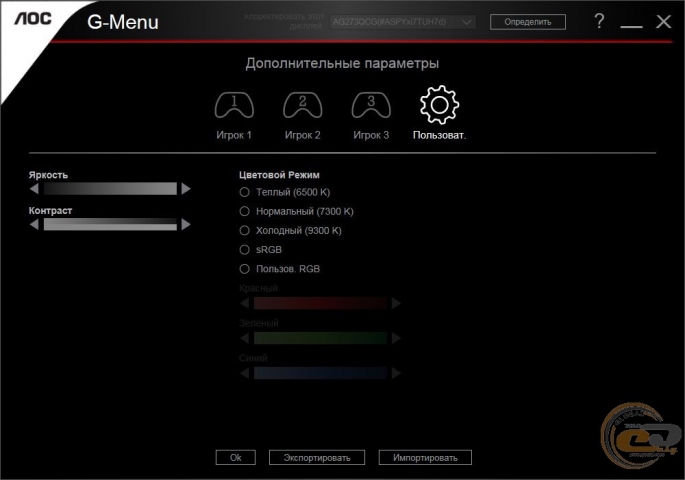Open help with the question mark icon
Image resolution: width=685 pixels, height=480 pixels.
pos(599,21)
